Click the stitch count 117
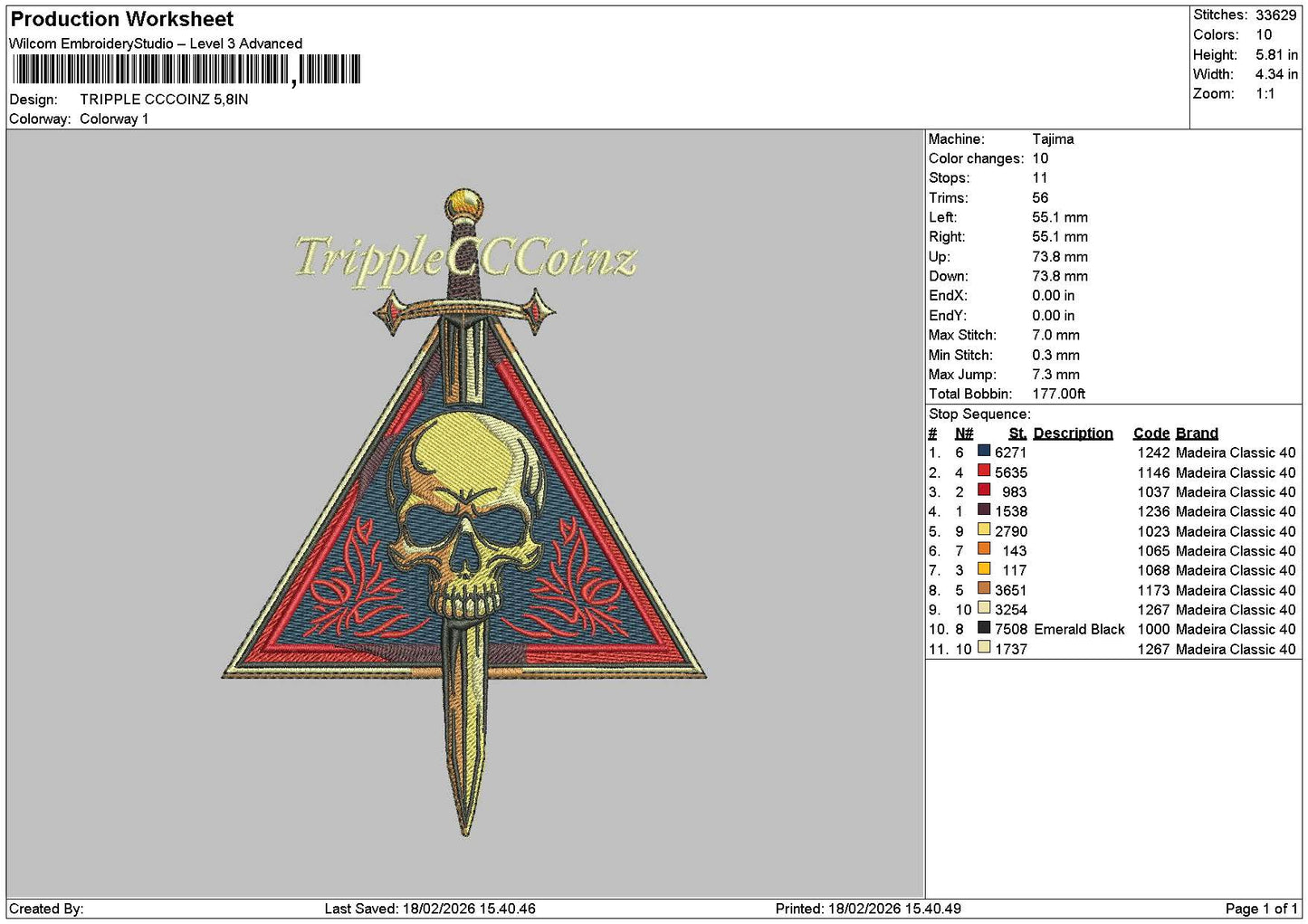The width and height of the screenshot is (1308, 924). pos(1015,570)
